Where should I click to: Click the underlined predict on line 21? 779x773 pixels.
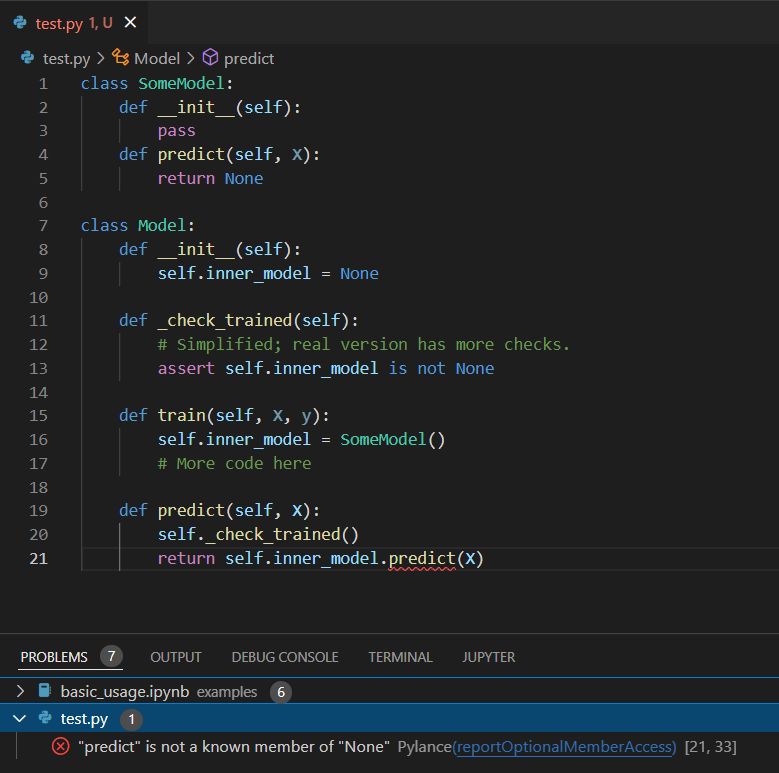[x=422, y=559]
